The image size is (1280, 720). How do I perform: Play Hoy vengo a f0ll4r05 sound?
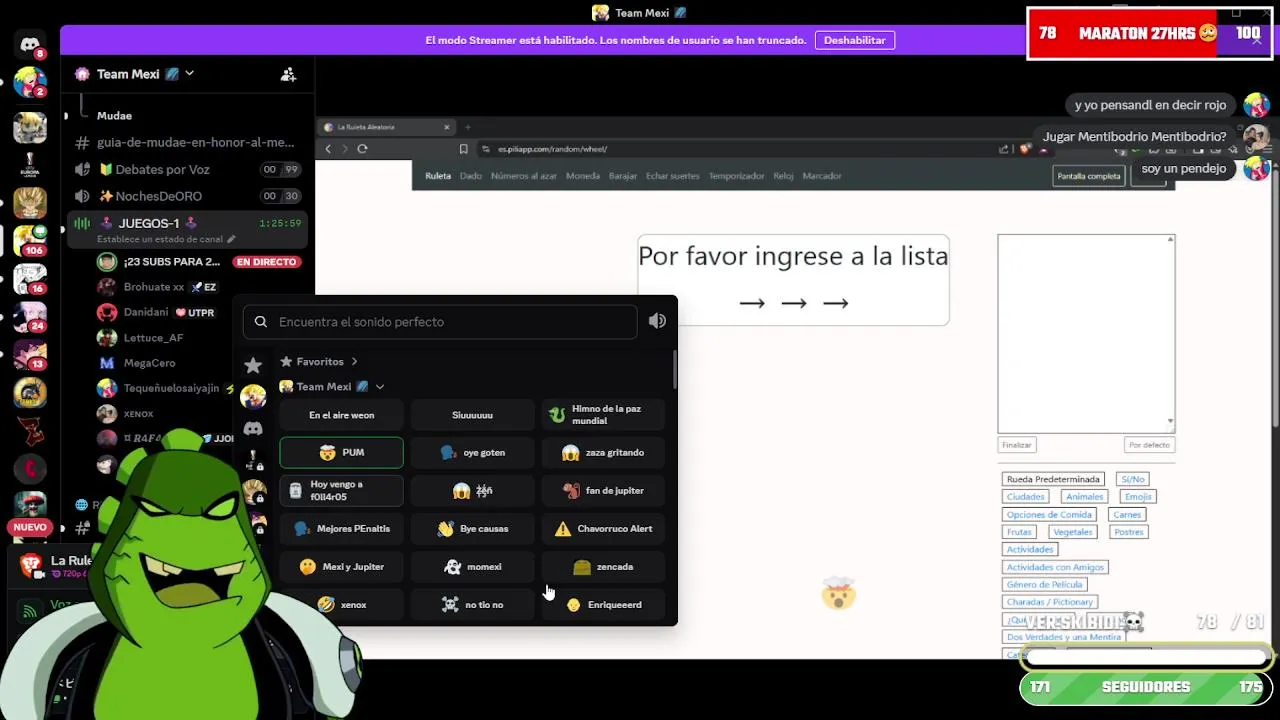click(x=341, y=491)
